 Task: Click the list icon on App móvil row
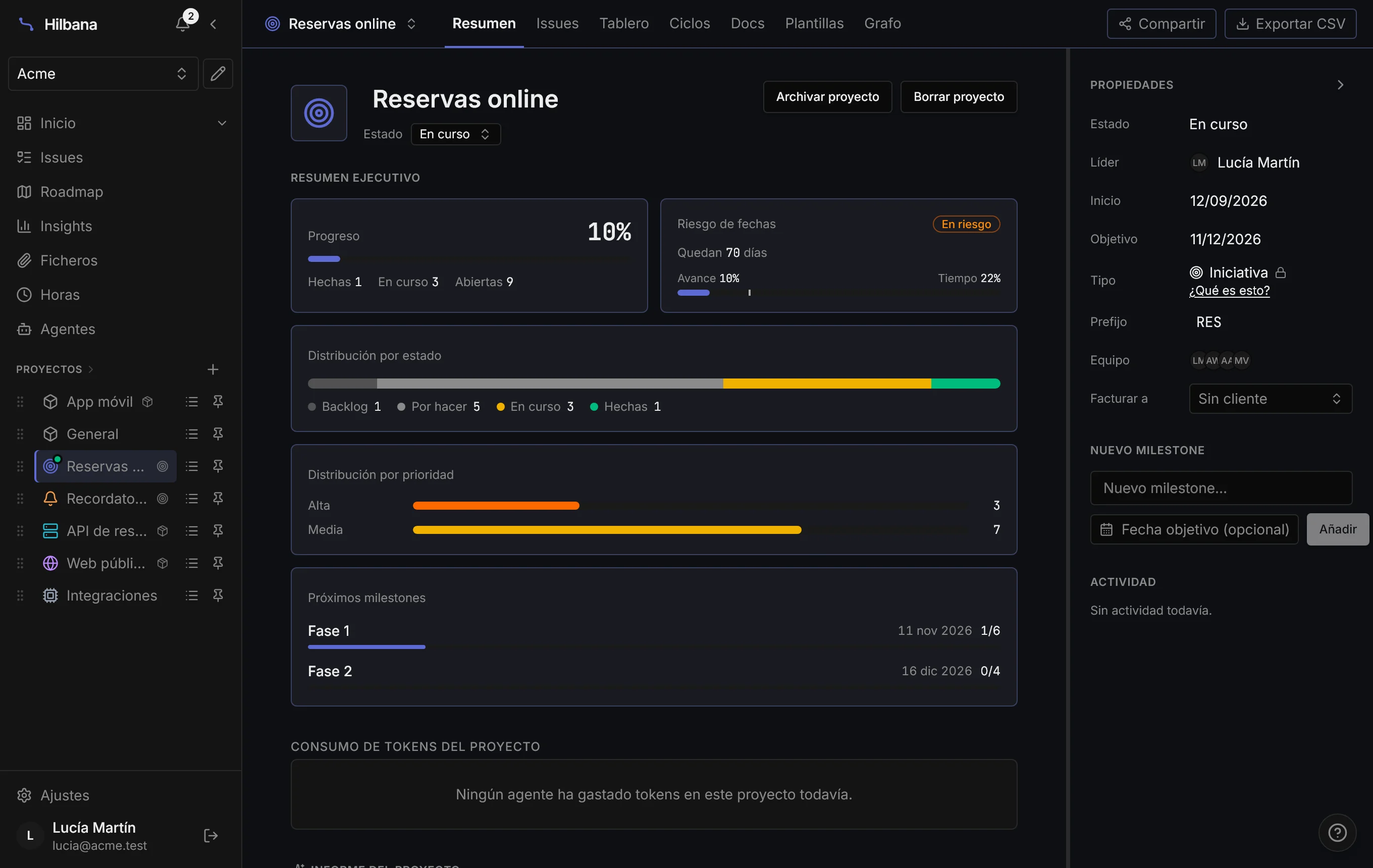pyautogui.click(x=192, y=401)
